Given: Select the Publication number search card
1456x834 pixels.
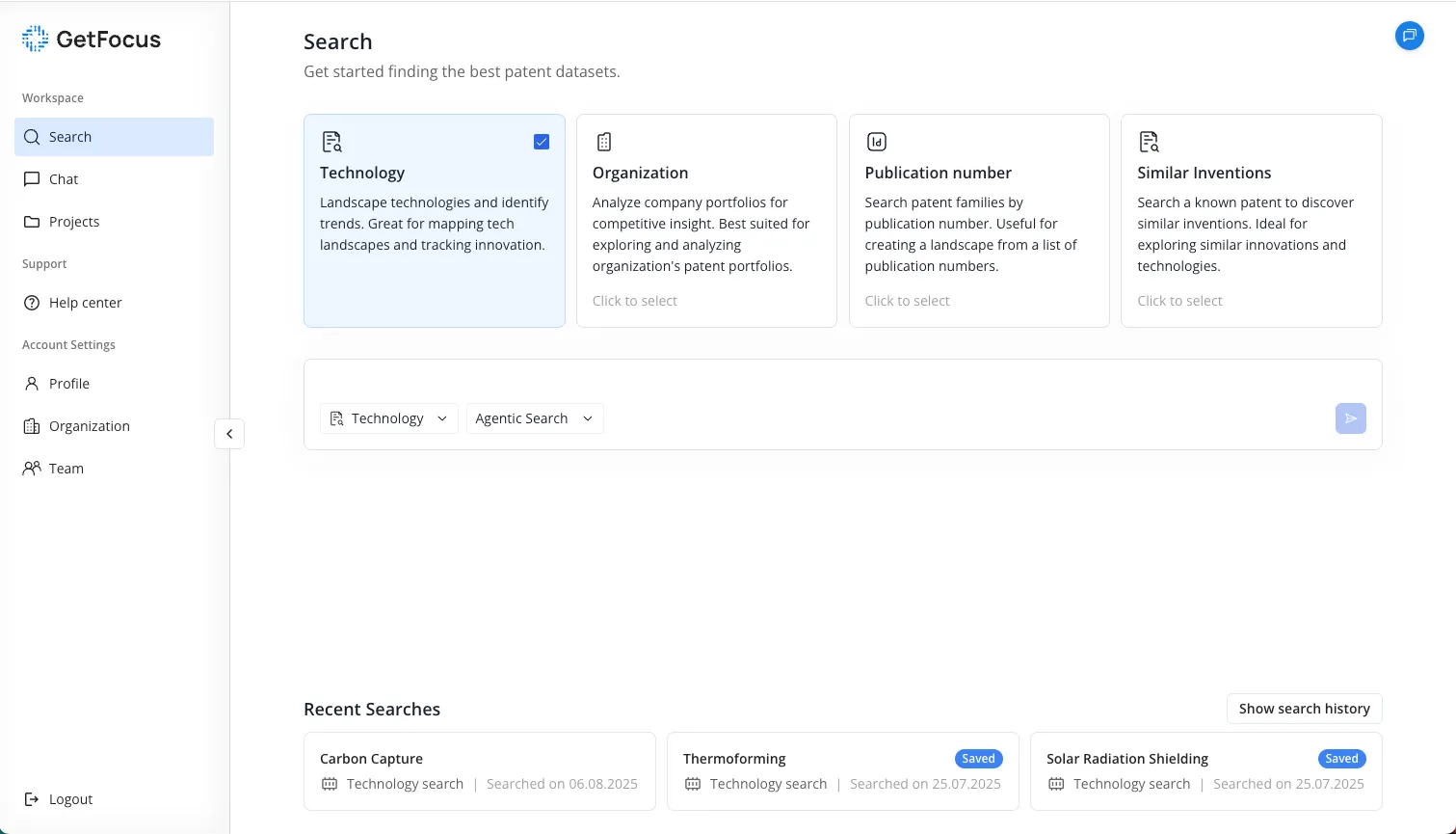Looking at the screenshot, I should click(979, 221).
